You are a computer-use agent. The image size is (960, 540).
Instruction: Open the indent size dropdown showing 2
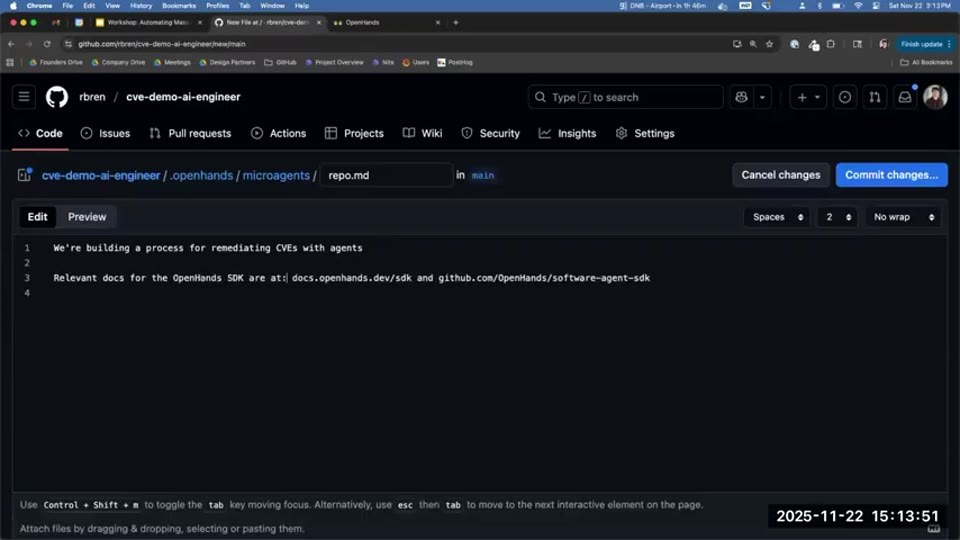[838, 217]
